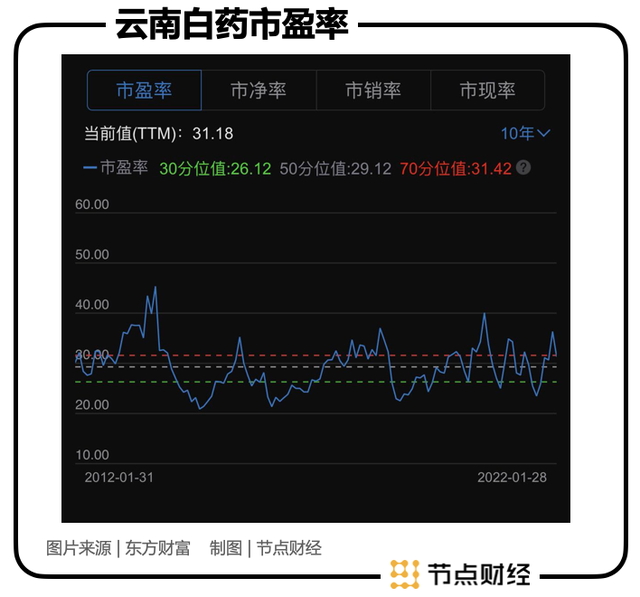The image size is (640, 597).
Task: Click the 10.00 y-axis label
Action: pos(92,455)
